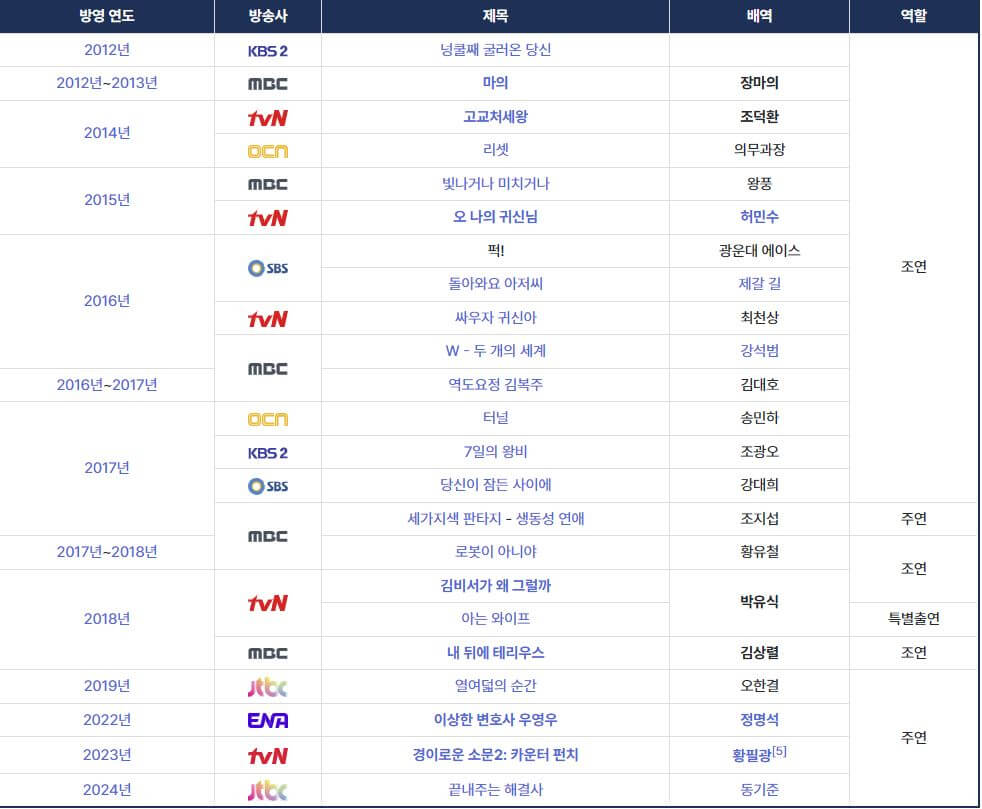The image size is (982, 809).
Task: Click the JTBC logo next to 끝내주는 해결사
Action: point(266,788)
